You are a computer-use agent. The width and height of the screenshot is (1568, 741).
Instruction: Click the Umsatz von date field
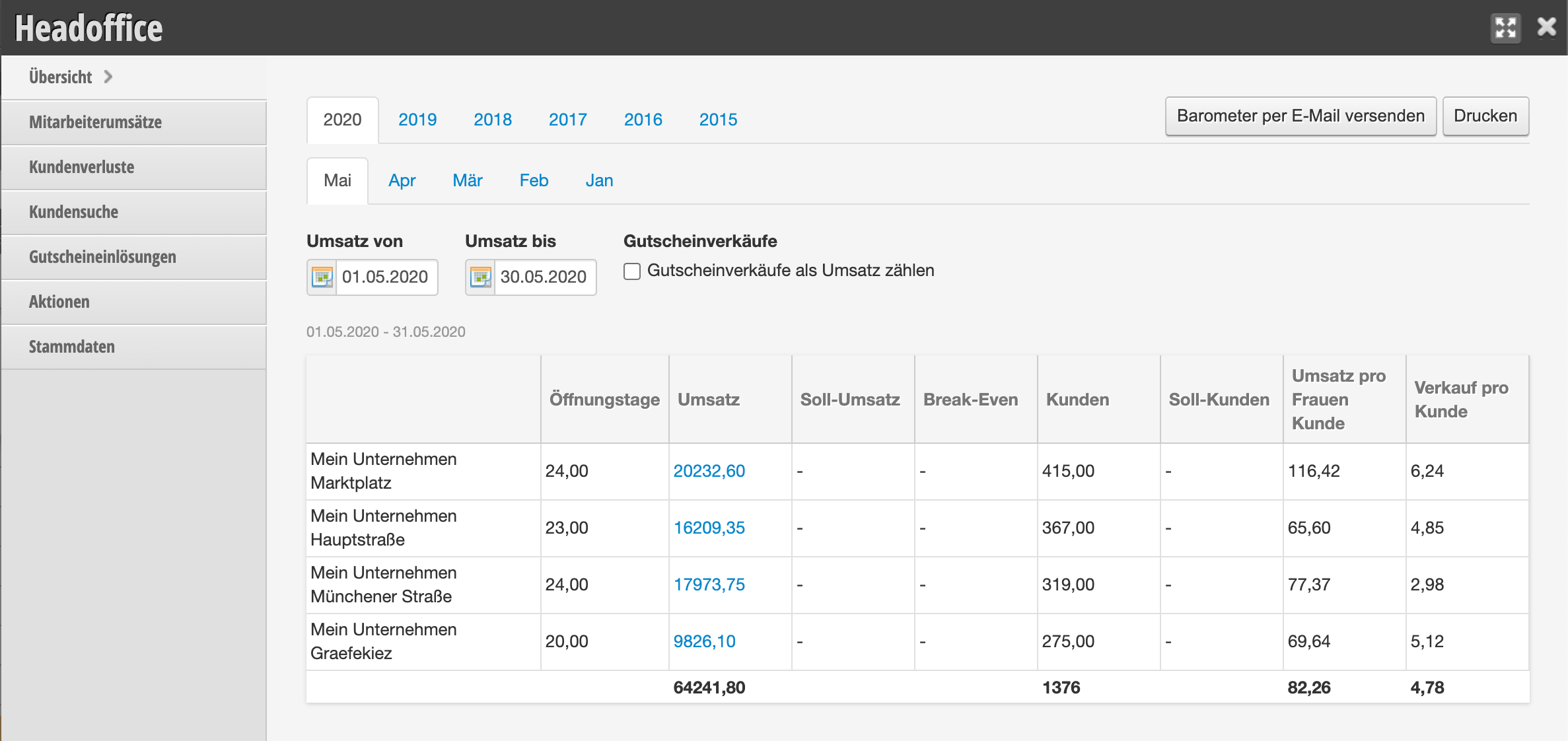pos(385,277)
